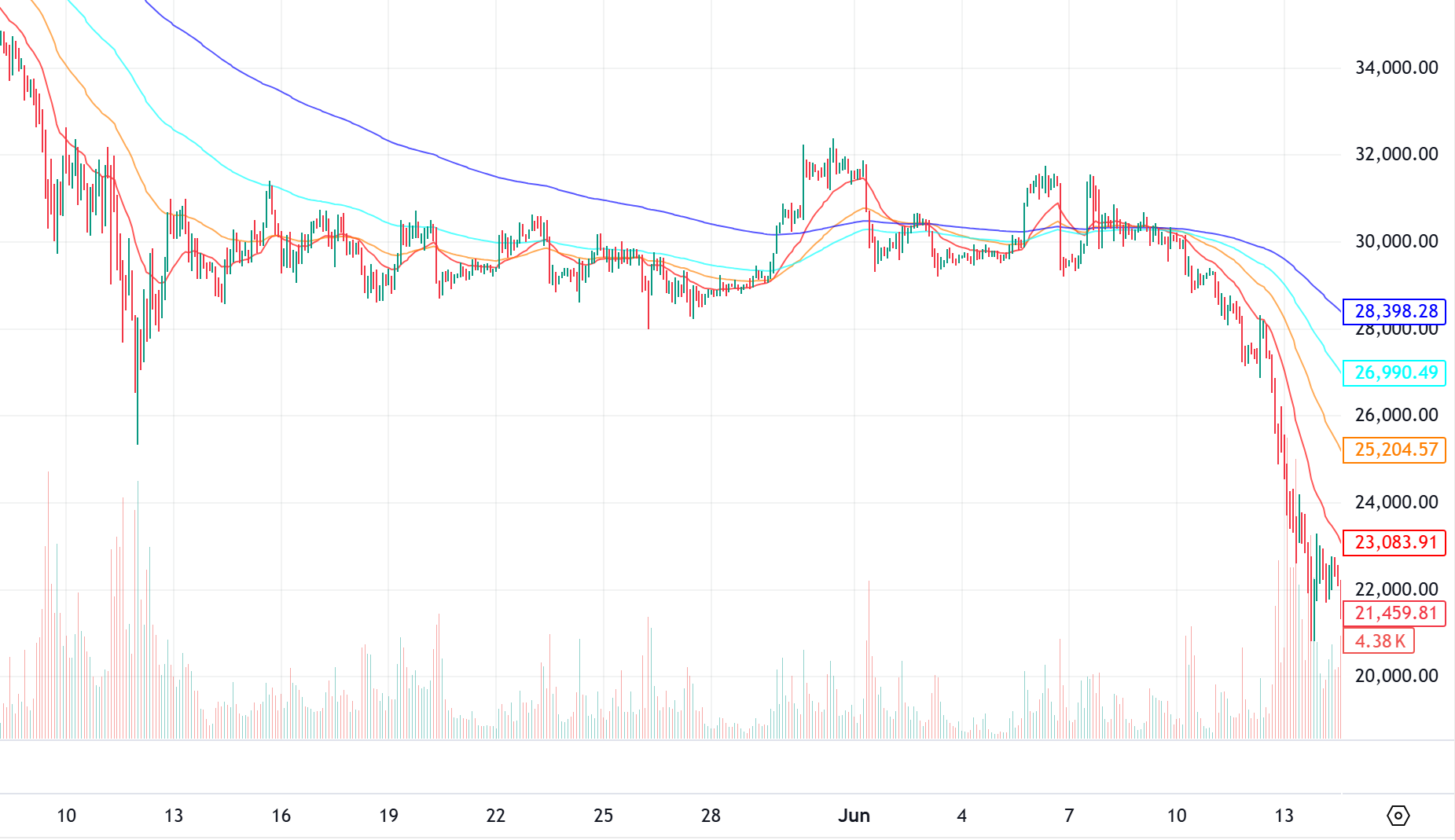The width and height of the screenshot is (1455, 840).
Task: Select date 28 on the time axis
Action: coord(711,816)
